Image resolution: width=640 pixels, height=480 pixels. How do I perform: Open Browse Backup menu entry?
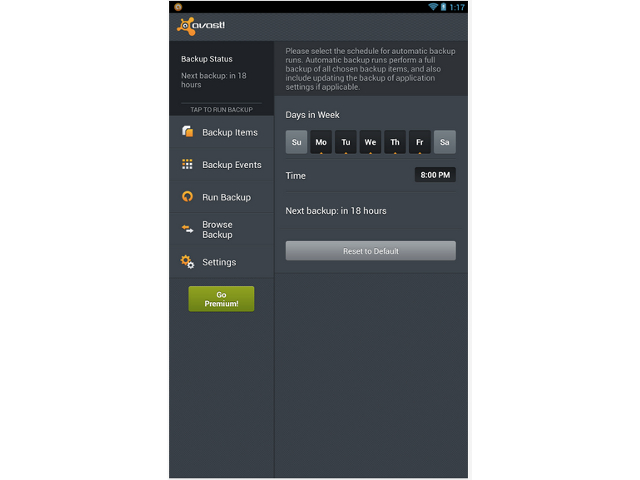[x=221, y=229]
